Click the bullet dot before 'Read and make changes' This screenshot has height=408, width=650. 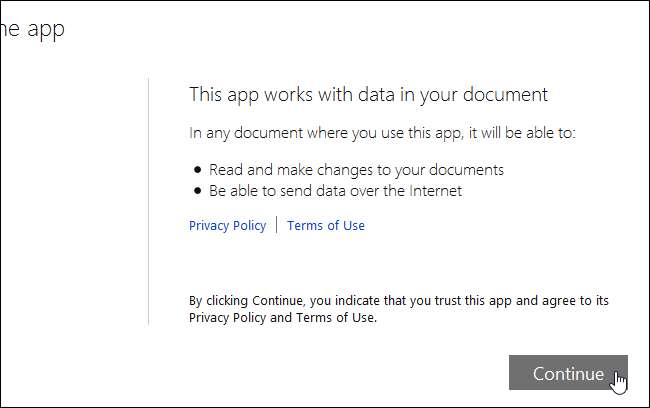click(199, 170)
